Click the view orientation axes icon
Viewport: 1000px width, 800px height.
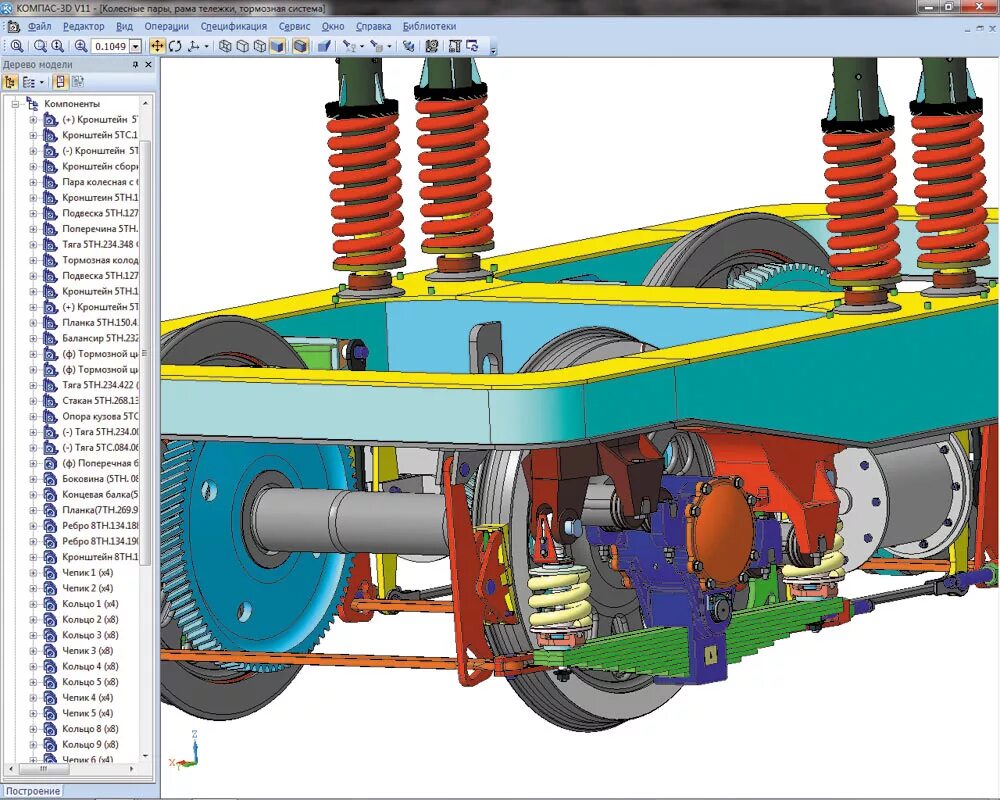194,46
